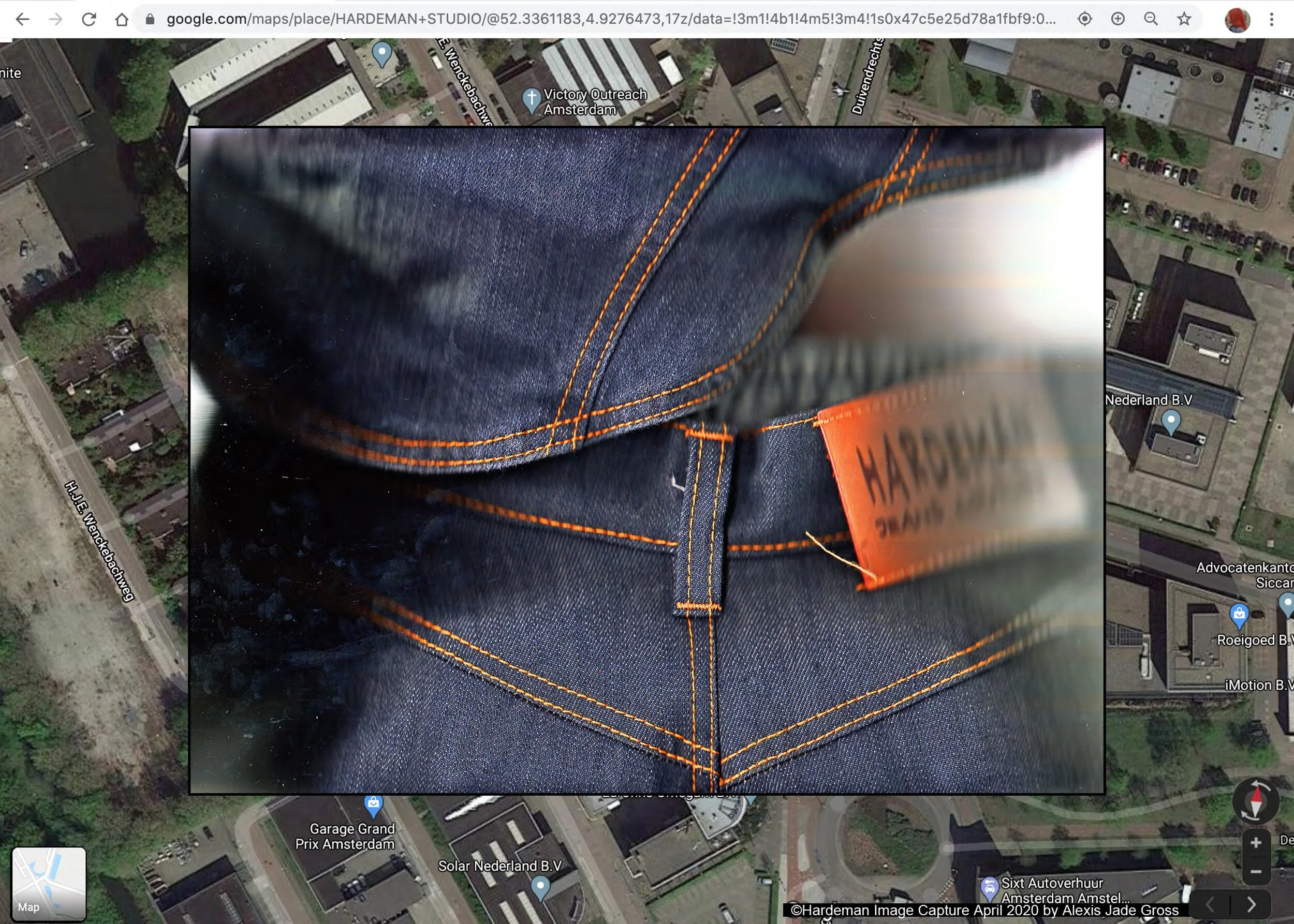Reload the Google Maps page

[89, 19]
